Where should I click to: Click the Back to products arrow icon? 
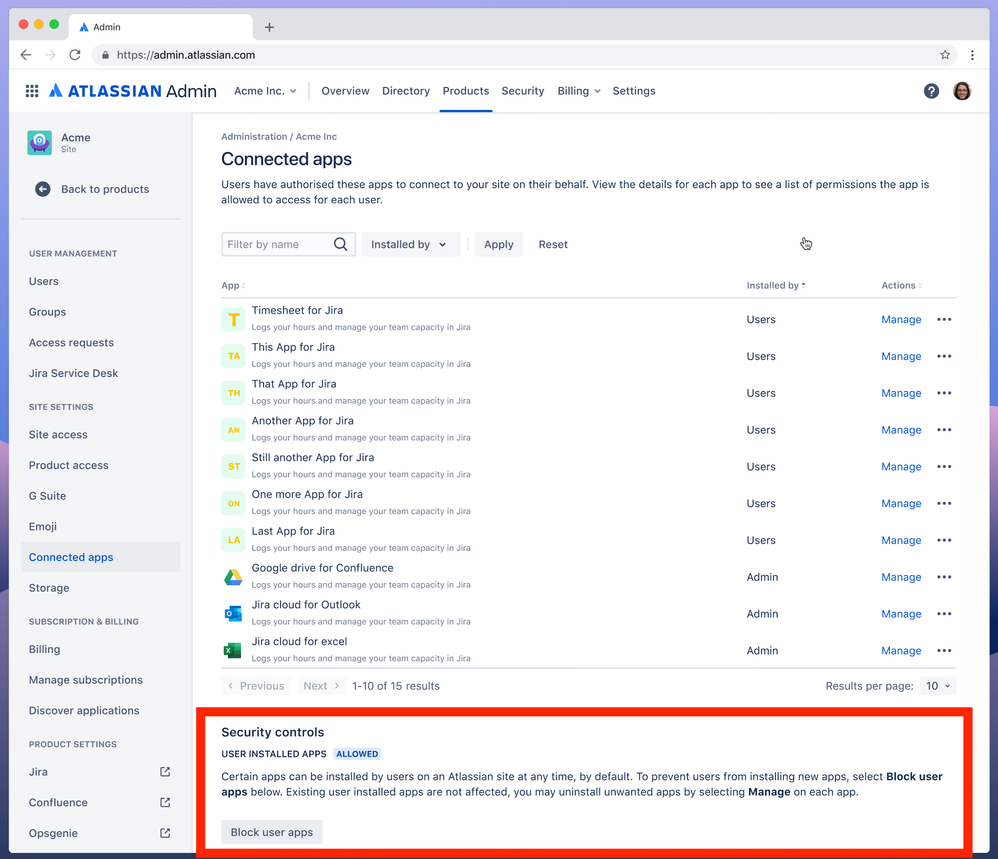click(42, 189)
